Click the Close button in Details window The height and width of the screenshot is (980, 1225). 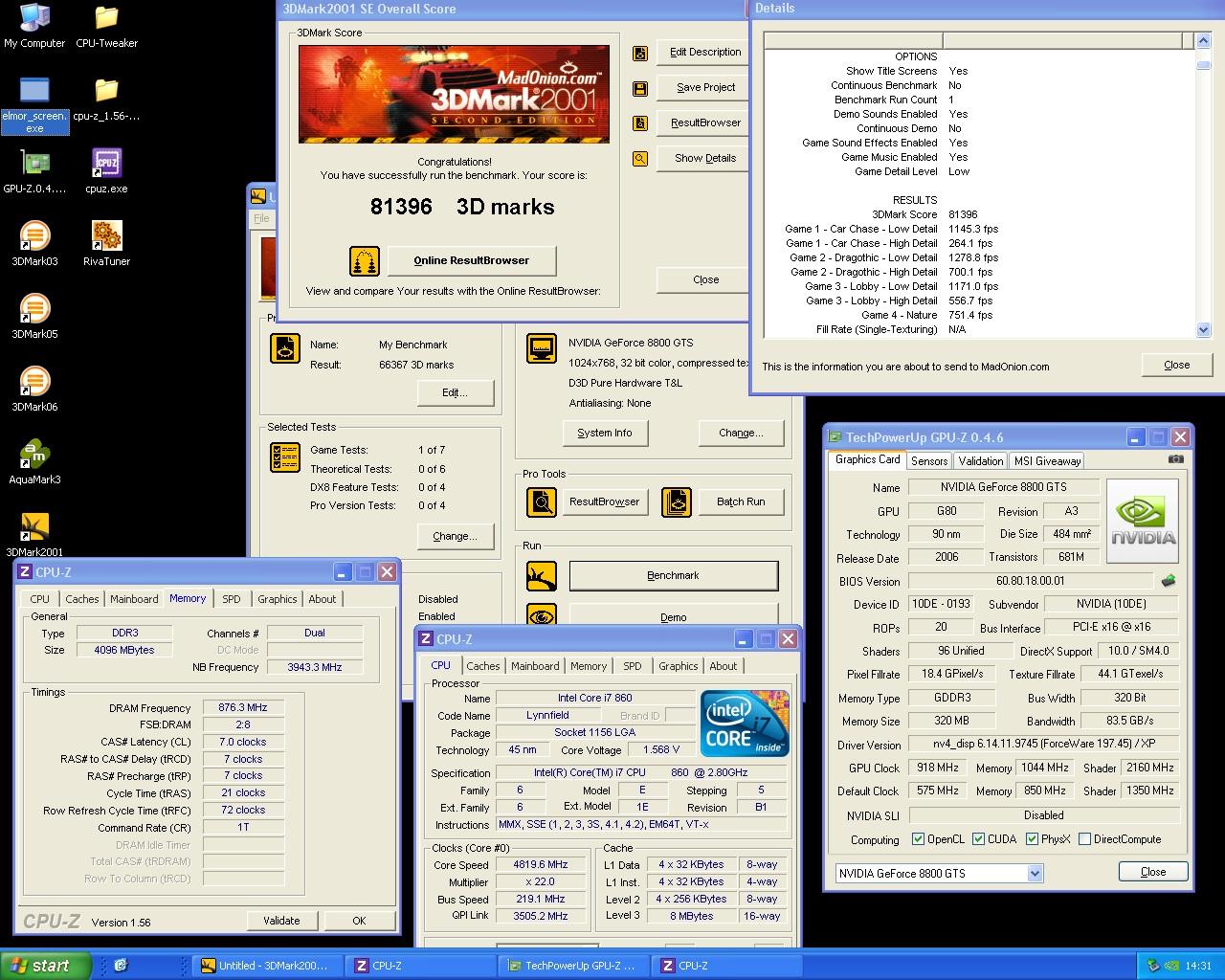tap(1176, 365)
